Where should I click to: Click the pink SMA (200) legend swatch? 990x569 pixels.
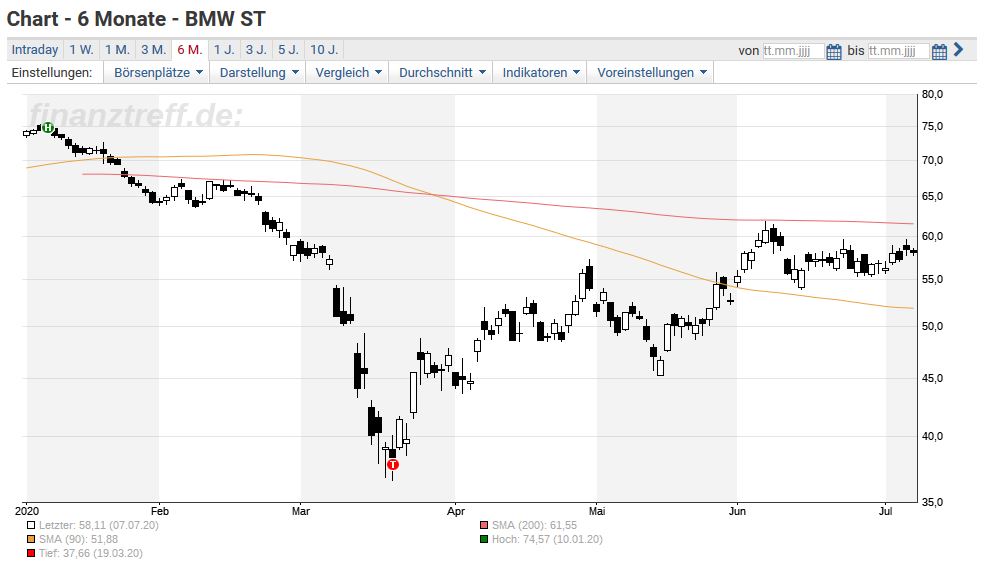click(x=484, y=525)
